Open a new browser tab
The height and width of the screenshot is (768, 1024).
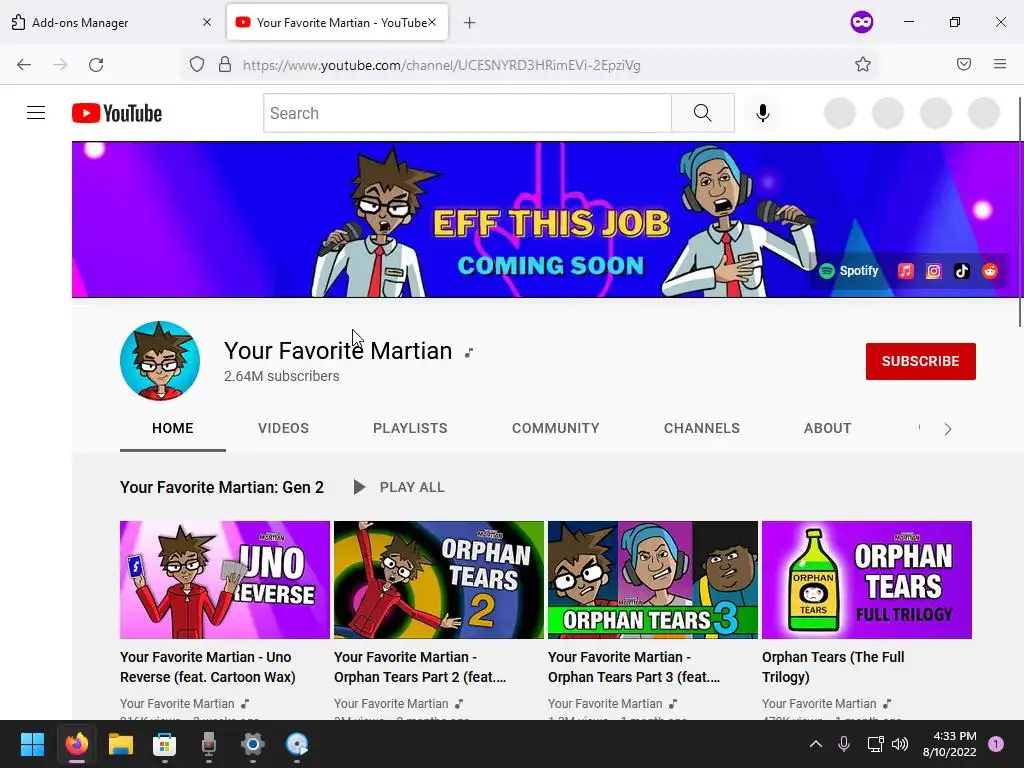coord(470,23)
